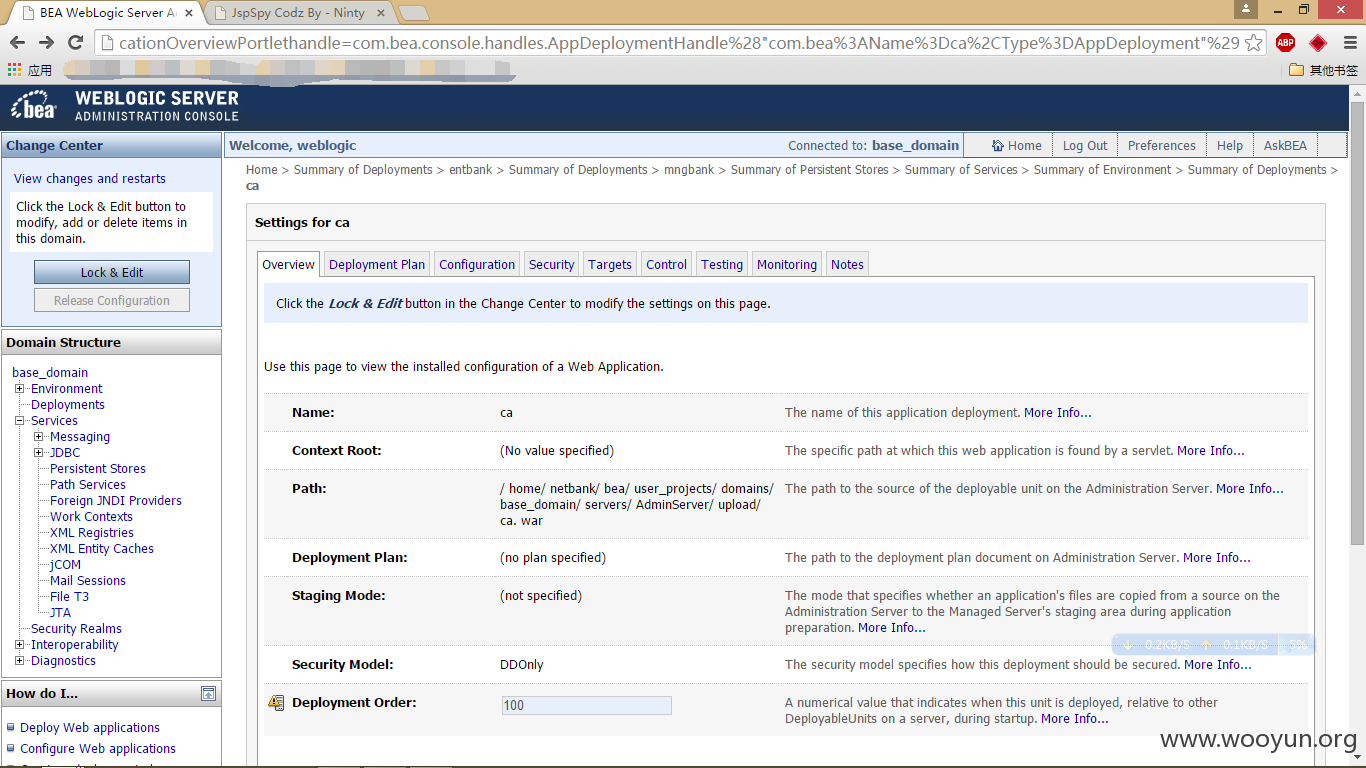Expand the JDBC tree node
This screenshot has width=1366, height=768.
39,452
